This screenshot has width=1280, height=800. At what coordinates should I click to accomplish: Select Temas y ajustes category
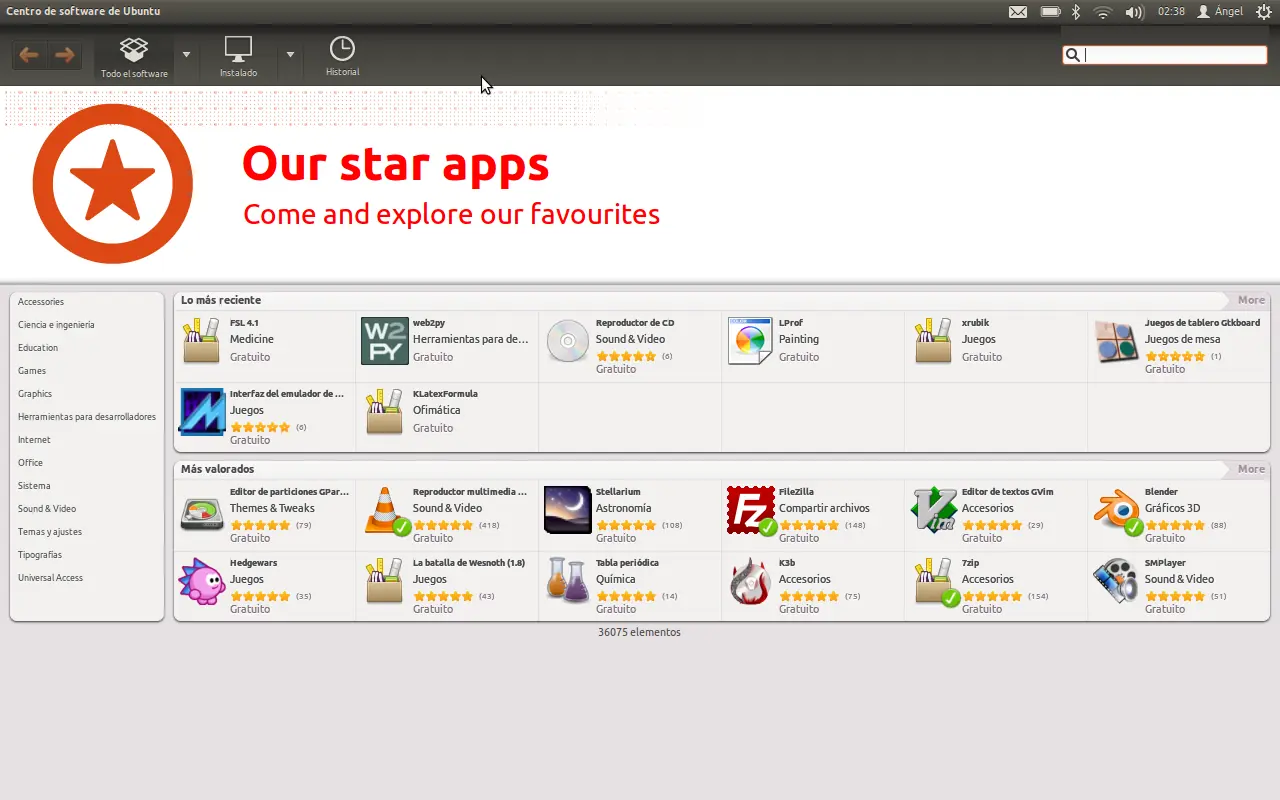pyautogui.click(x=50, y=532)
